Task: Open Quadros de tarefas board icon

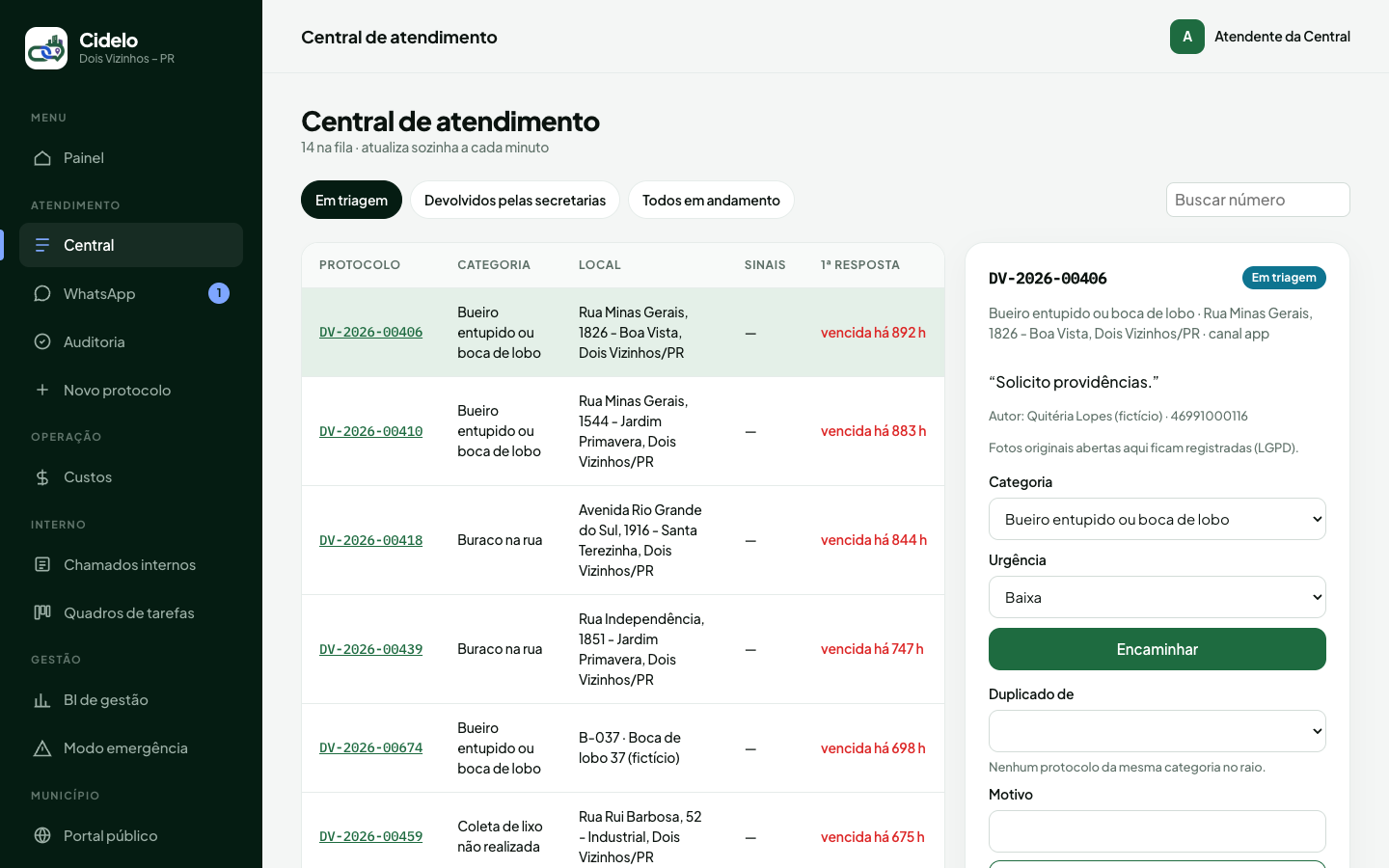Action: coord(42,612)
